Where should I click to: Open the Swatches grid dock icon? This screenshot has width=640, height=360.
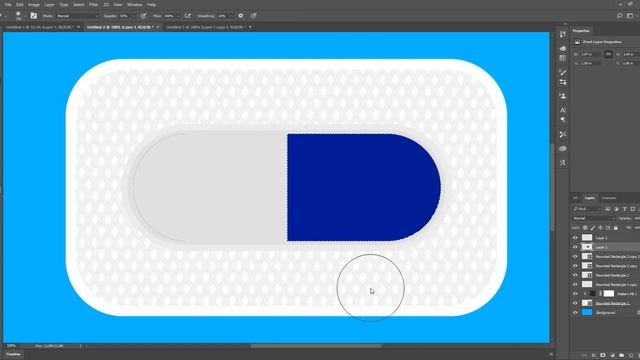point(563,58)
